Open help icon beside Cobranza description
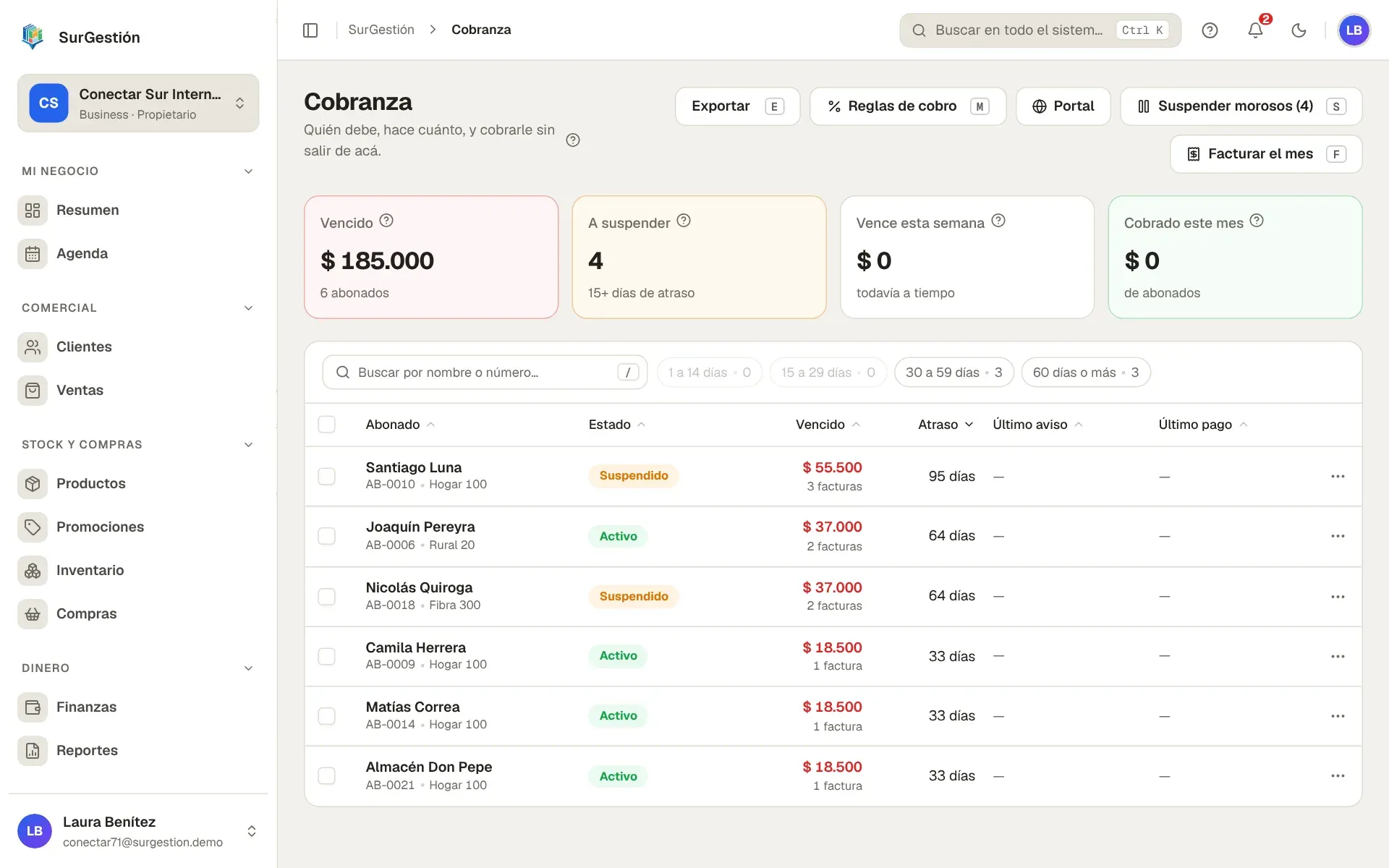The width and height of the screenshot is (1389, 868). 573,140
